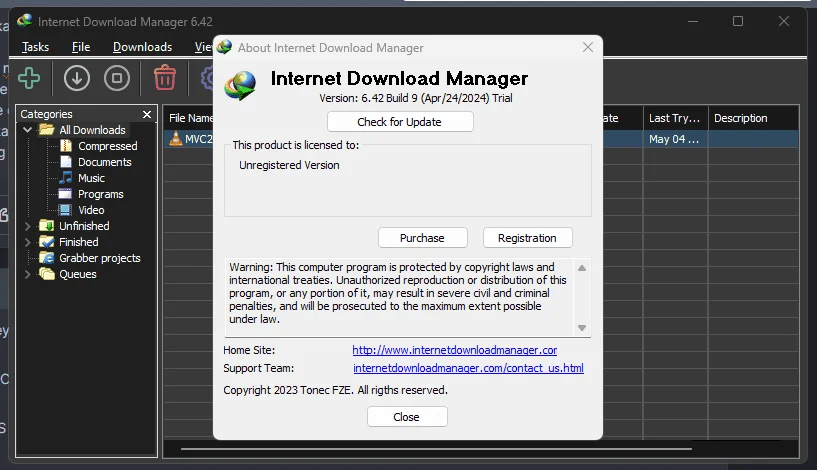
Task: Select the Programs category
Action: tap(101, 194)
